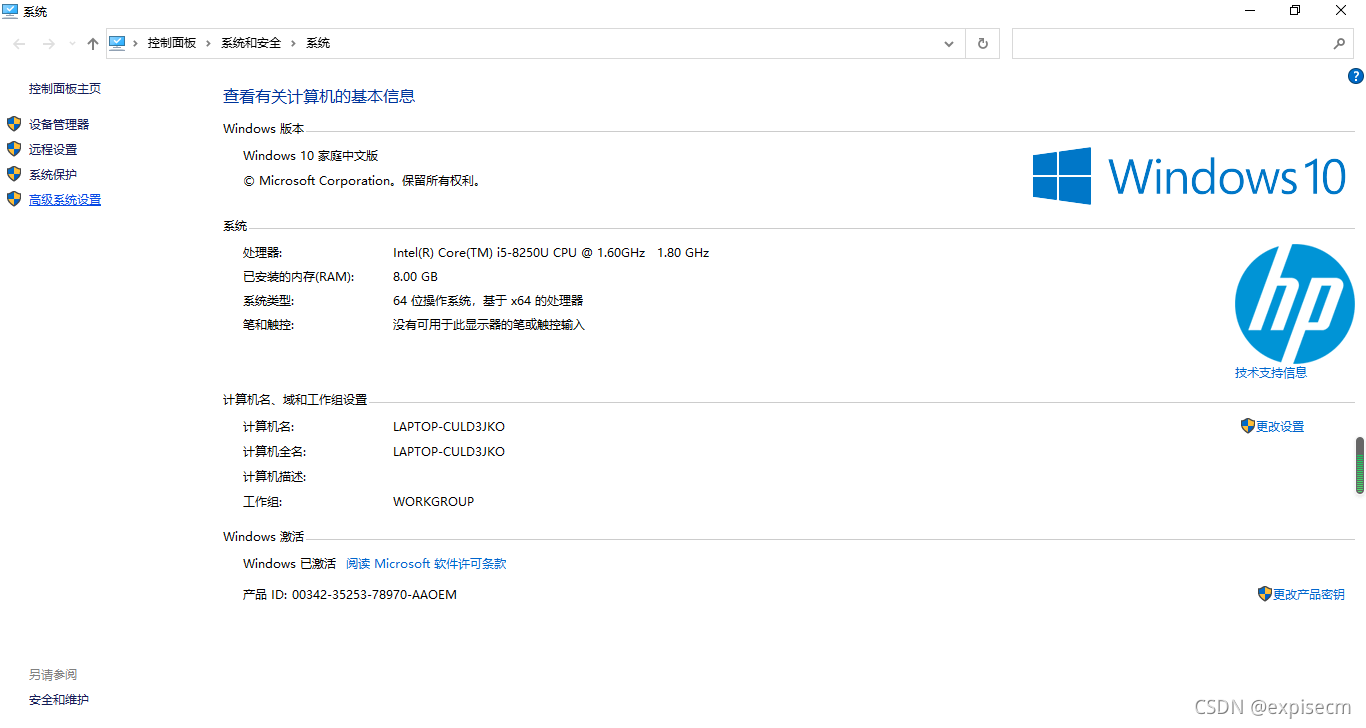Open 安全和维护 link at bottom left
The image size is (1366, 728).
tap(59, 700)
